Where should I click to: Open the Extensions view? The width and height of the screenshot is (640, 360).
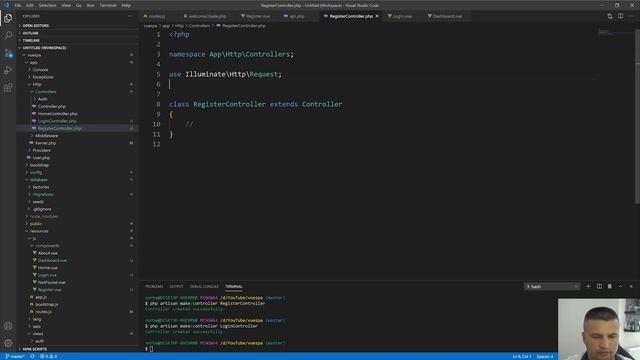[x=8, y=88]
